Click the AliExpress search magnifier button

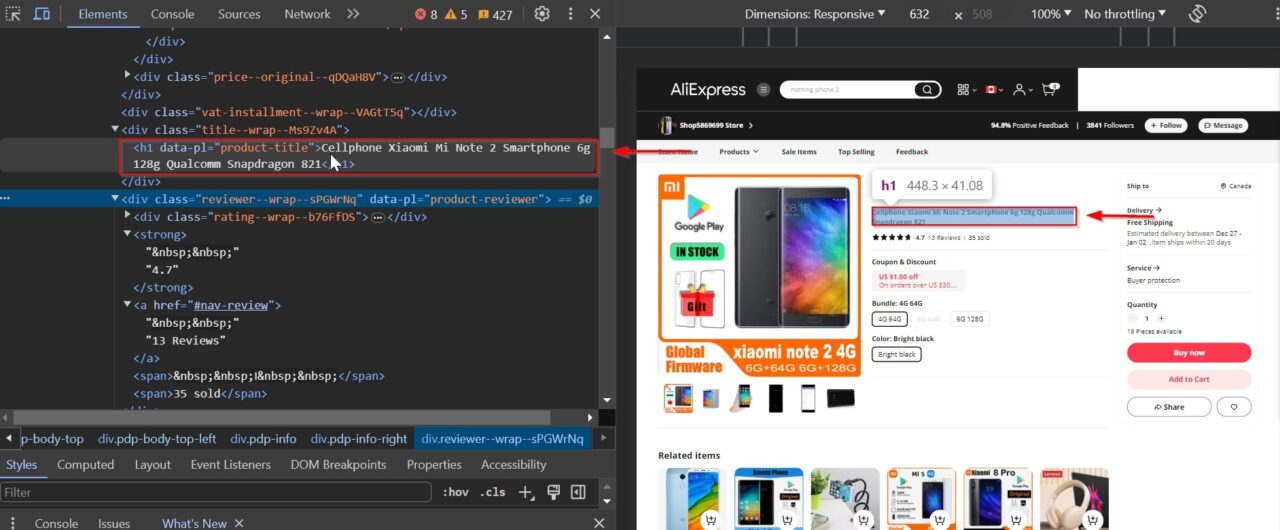pos(927,89)
